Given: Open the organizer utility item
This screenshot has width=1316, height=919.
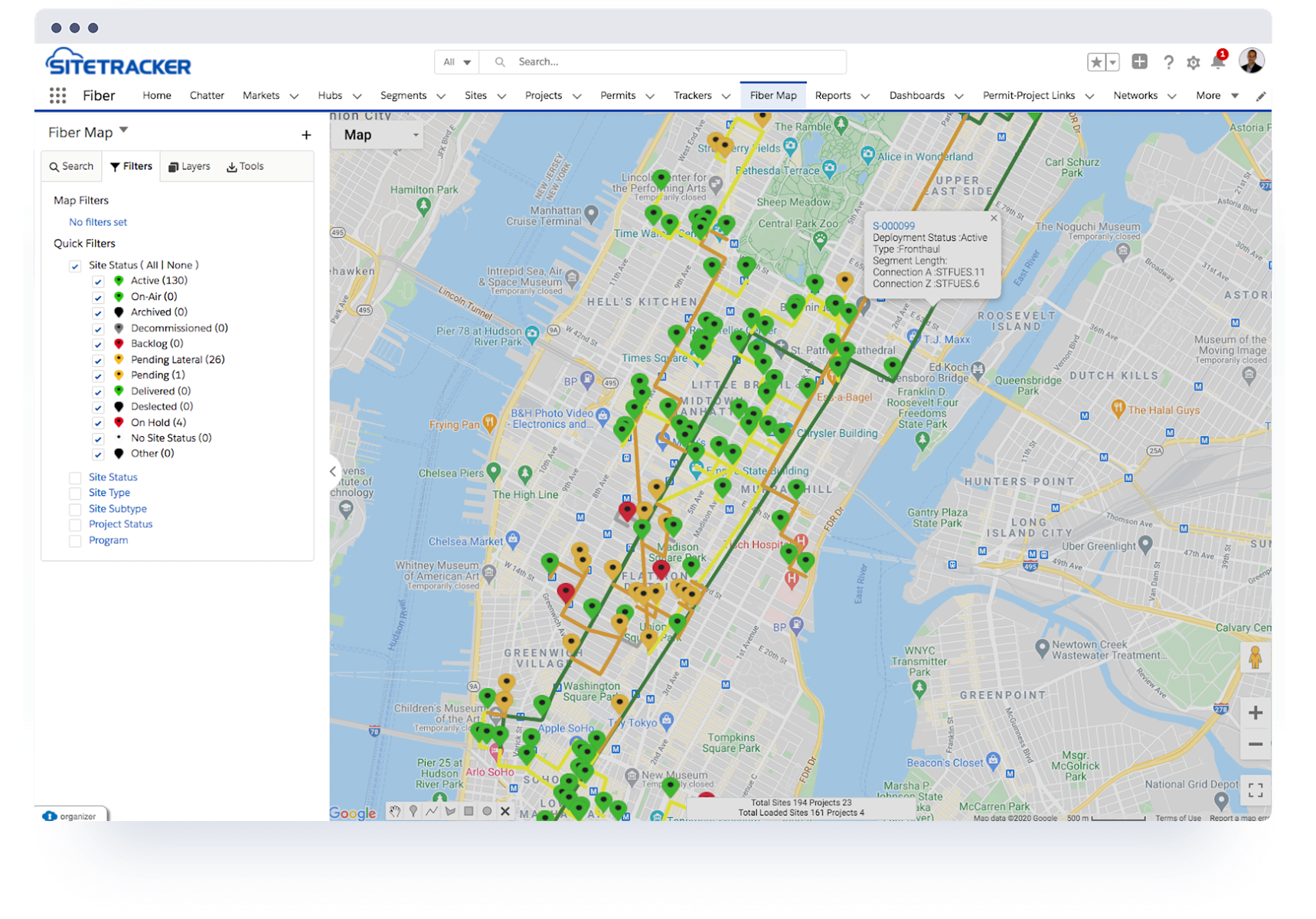Looking at the screenshot, I should click(x=70, y=816).
